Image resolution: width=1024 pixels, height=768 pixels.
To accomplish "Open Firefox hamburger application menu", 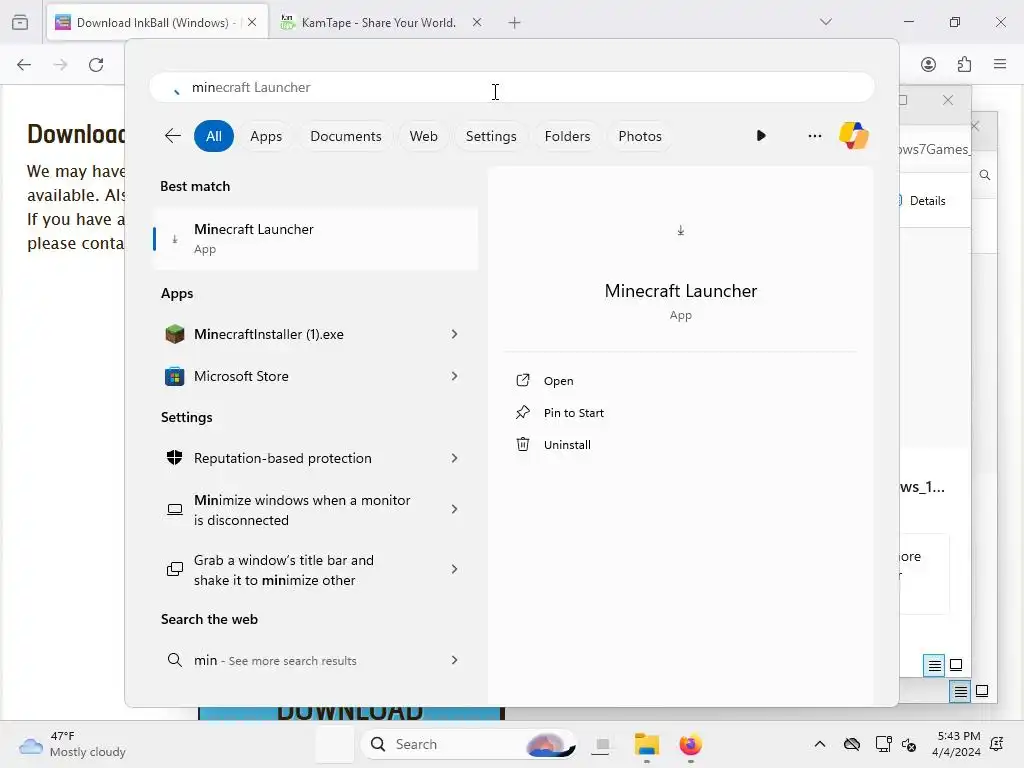I will coord(1000,64).
